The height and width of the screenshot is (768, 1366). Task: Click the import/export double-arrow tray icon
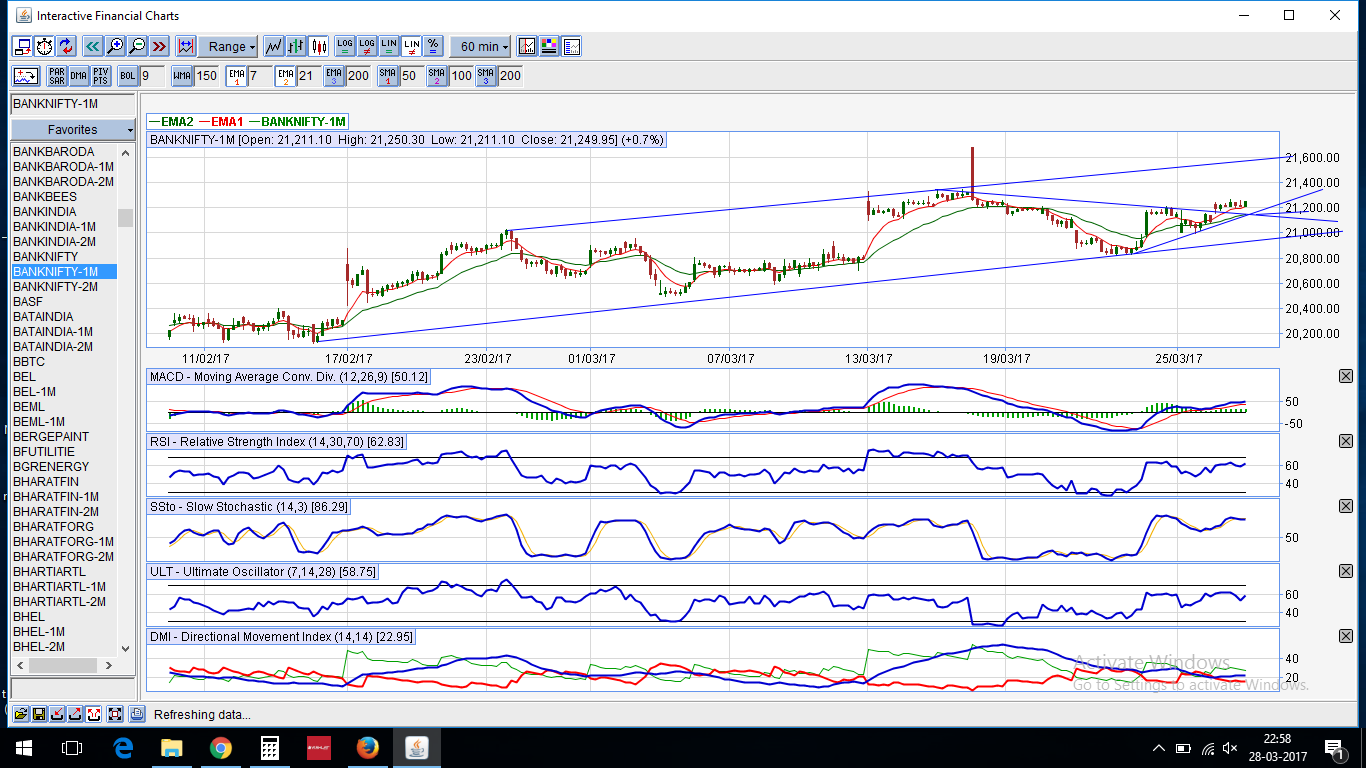pos(93,714)
